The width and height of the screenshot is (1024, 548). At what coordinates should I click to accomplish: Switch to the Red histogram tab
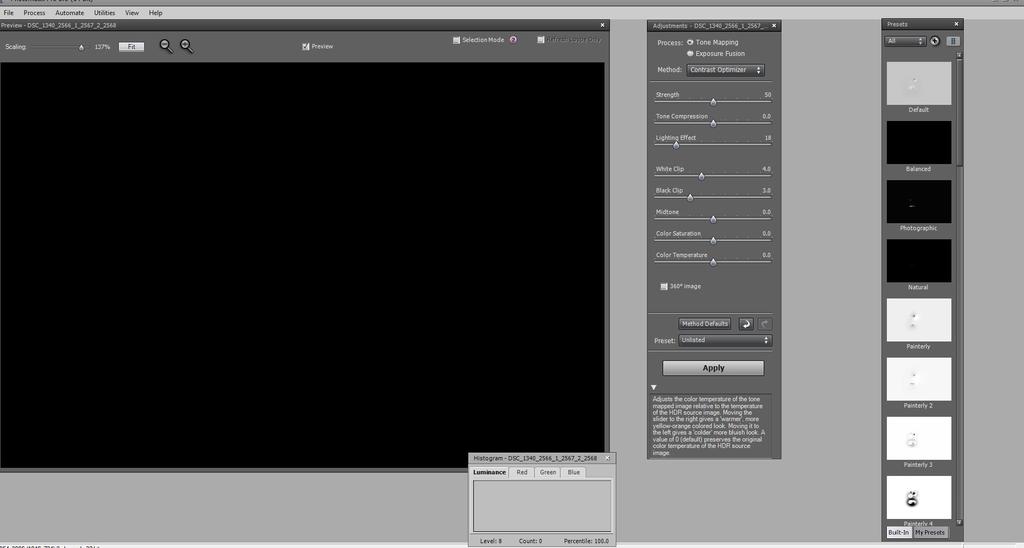522,472
